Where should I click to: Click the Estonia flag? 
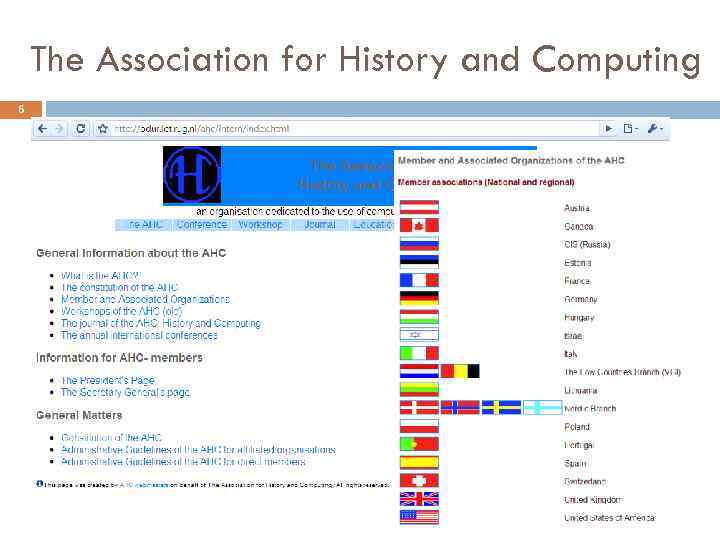click(419, 262)
